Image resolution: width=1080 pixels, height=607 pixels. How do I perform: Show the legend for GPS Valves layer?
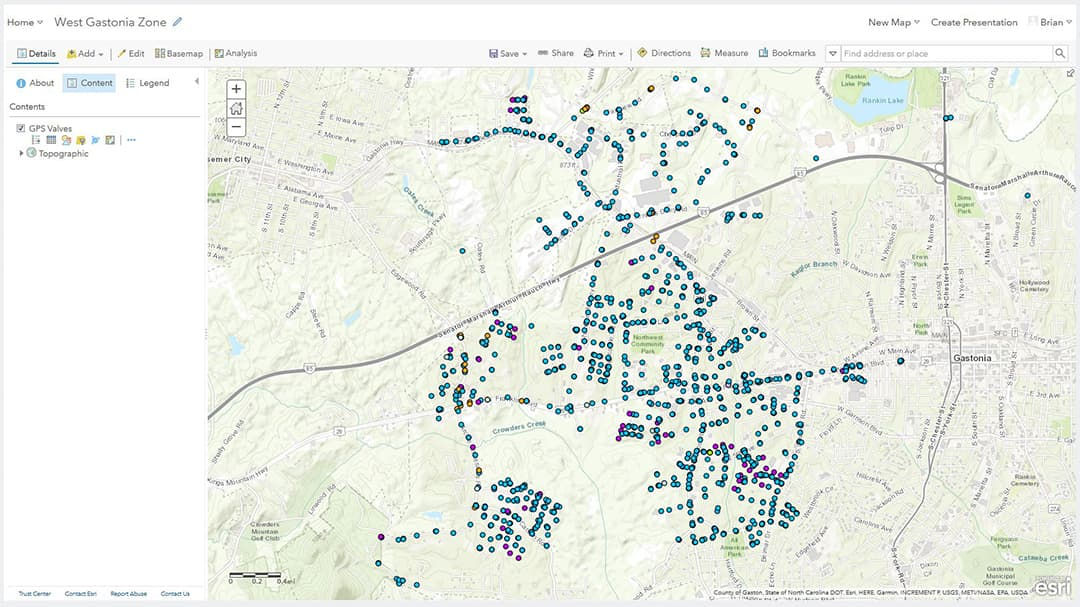(x=35, y=139)
